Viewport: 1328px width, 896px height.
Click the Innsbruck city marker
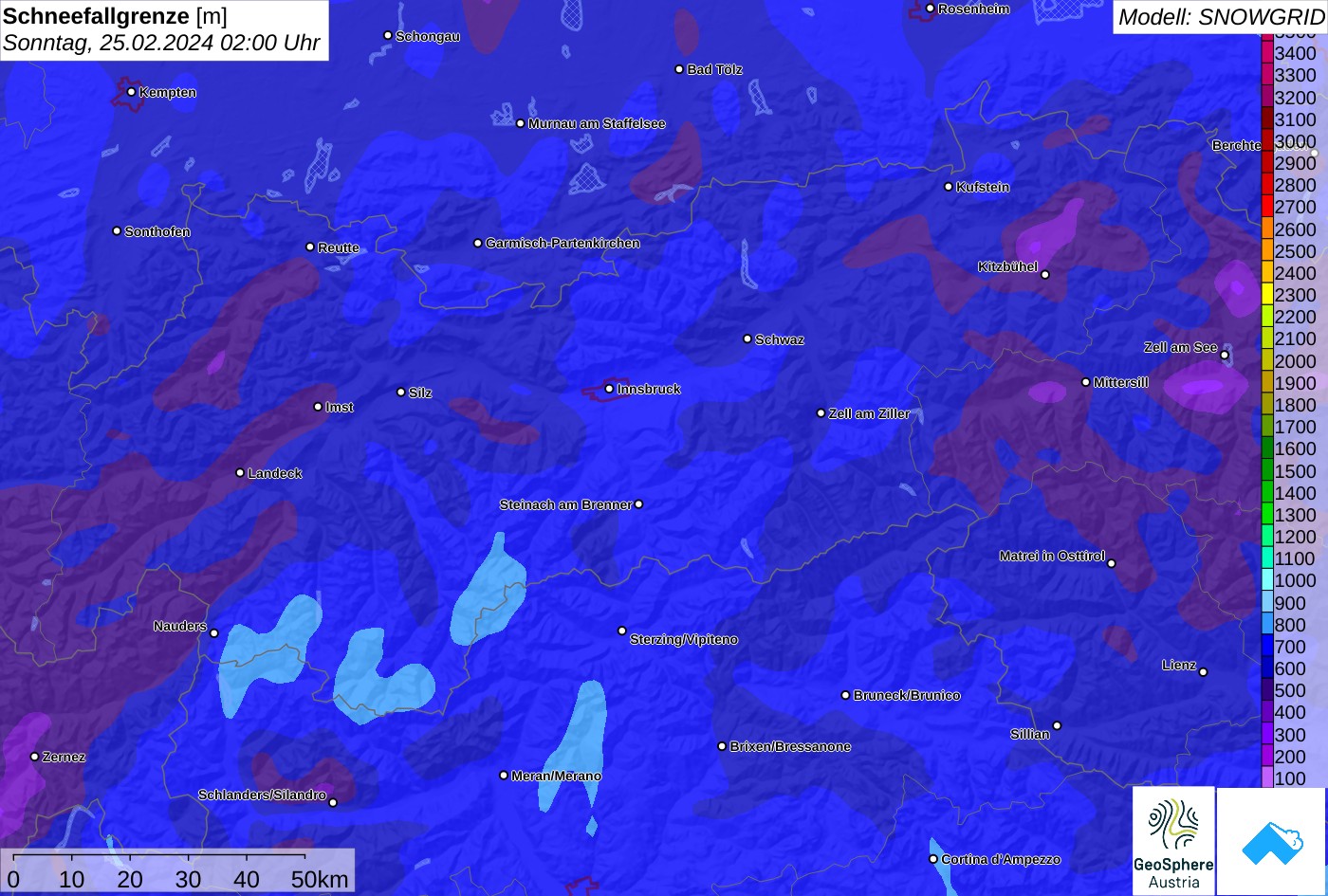coord(609,389)
